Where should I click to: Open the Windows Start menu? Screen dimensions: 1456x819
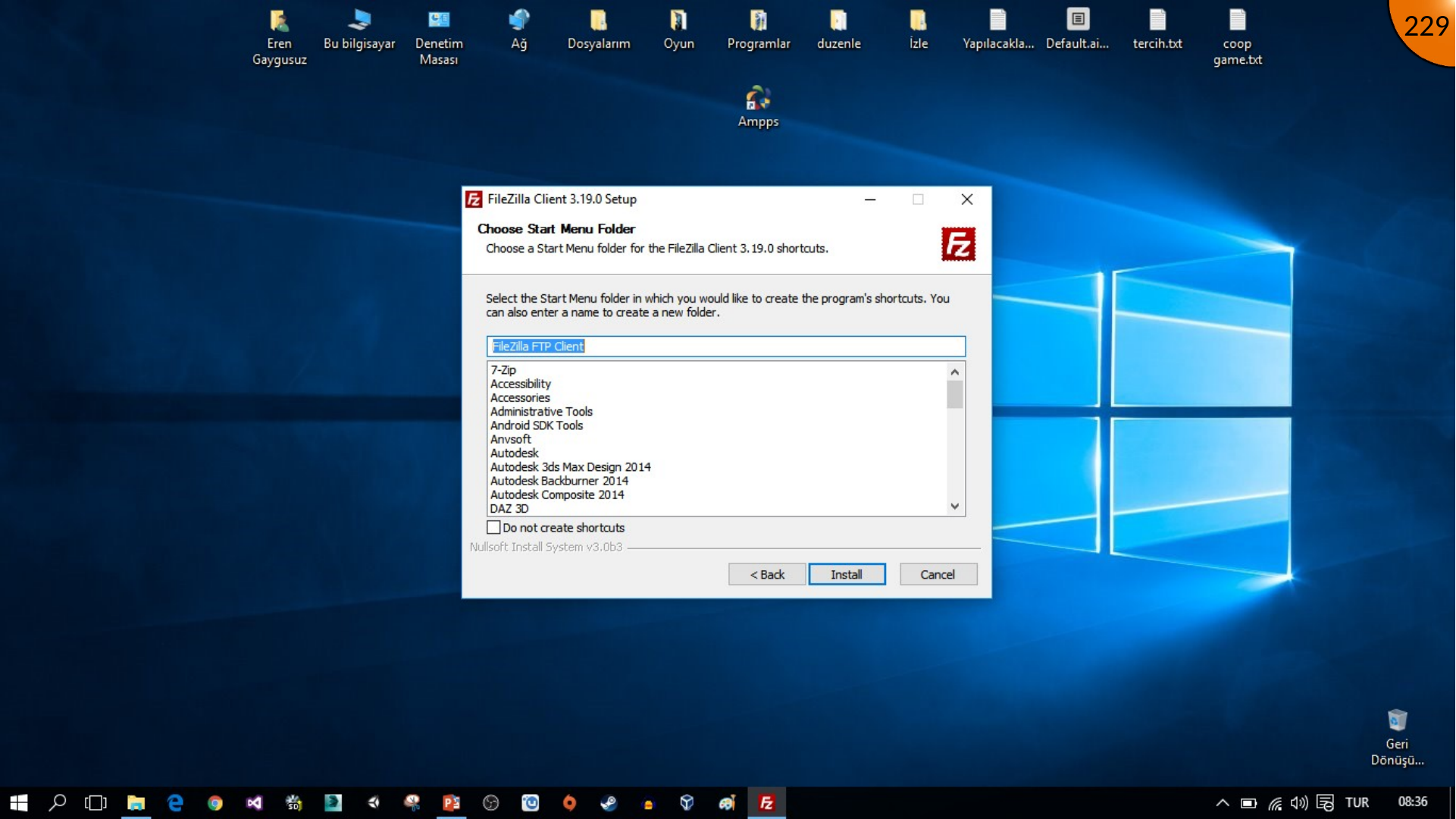pos(19,802)
